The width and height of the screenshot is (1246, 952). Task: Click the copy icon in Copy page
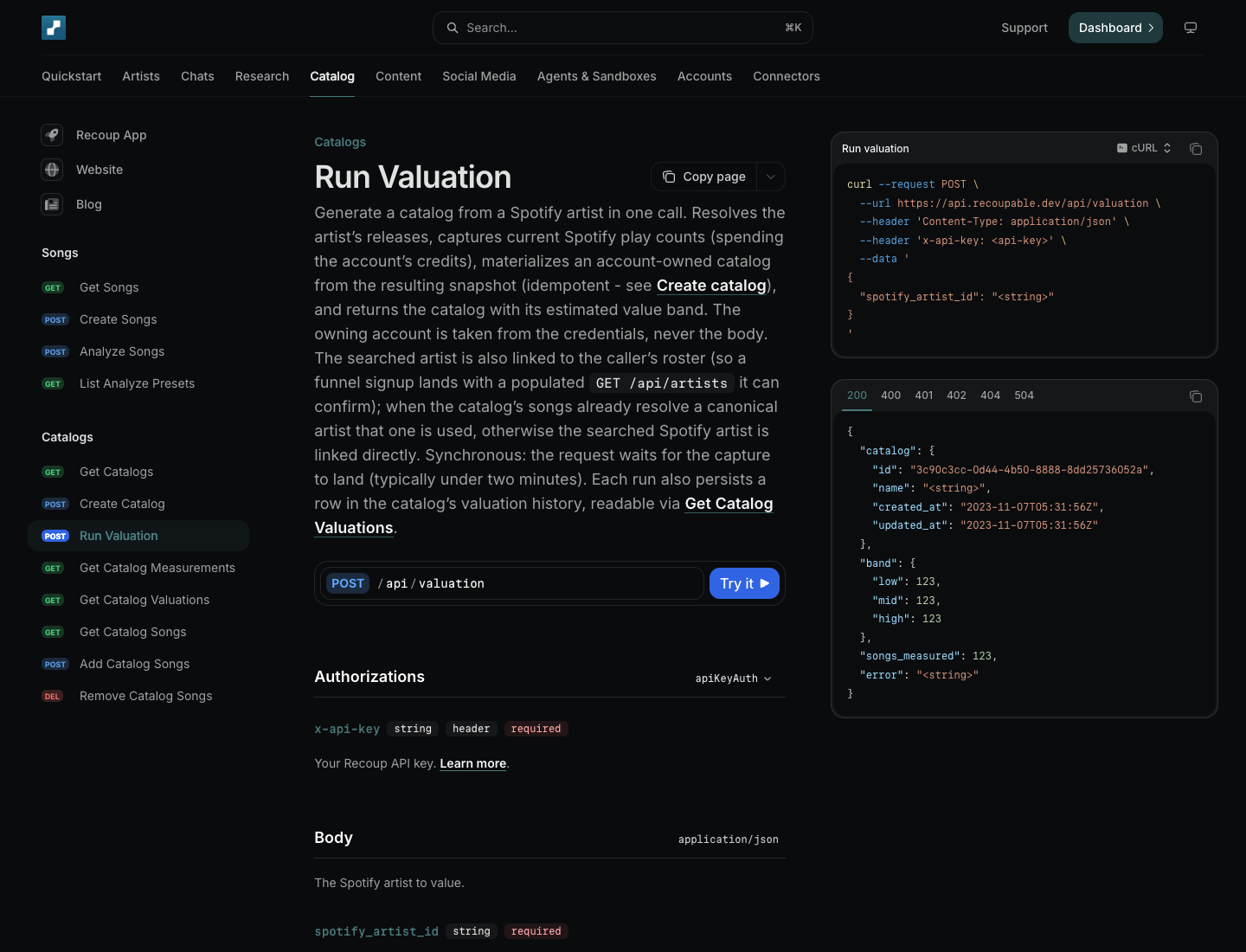coord(669,177)
